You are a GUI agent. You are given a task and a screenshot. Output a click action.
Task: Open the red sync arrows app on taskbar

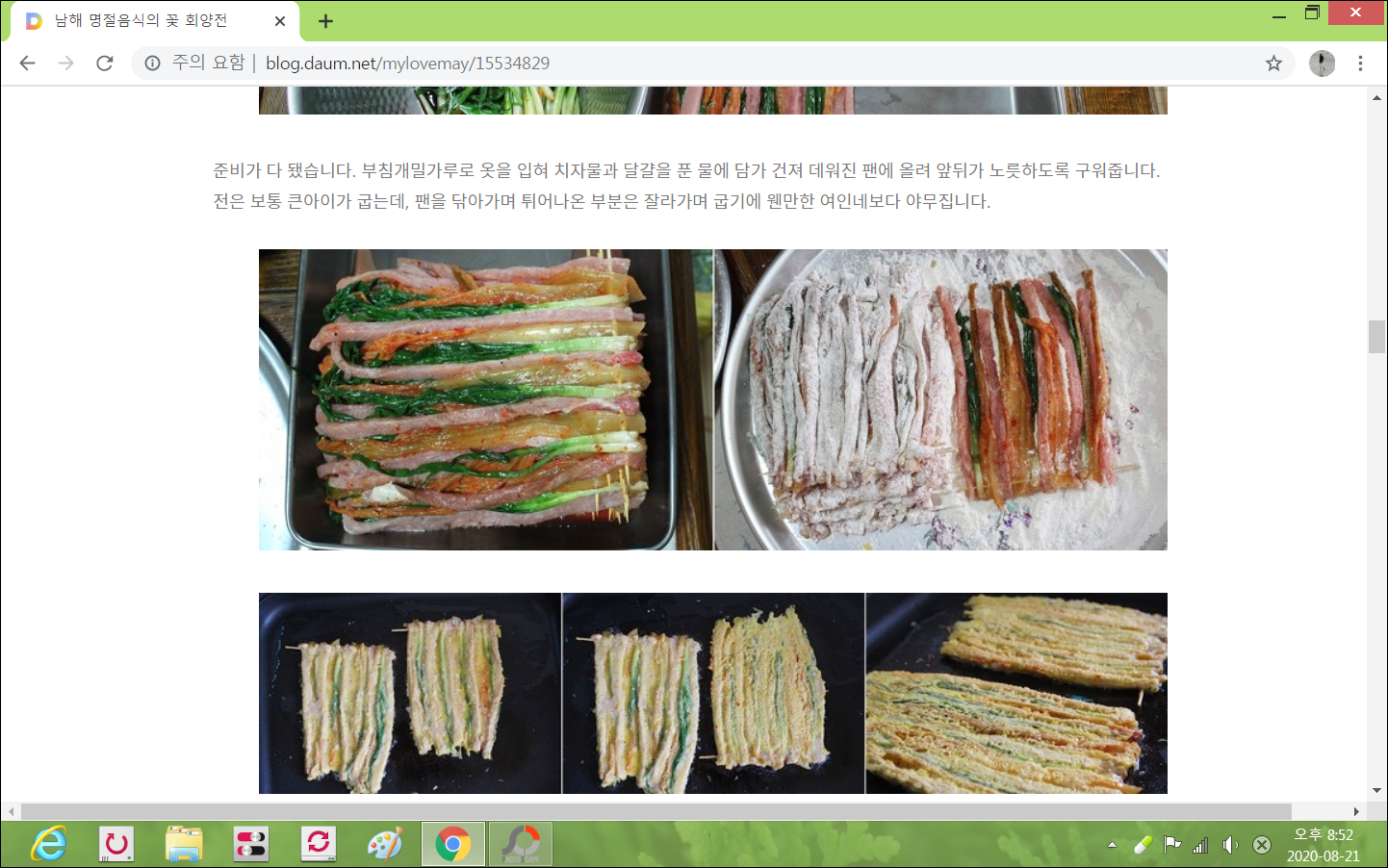(318, 845)
